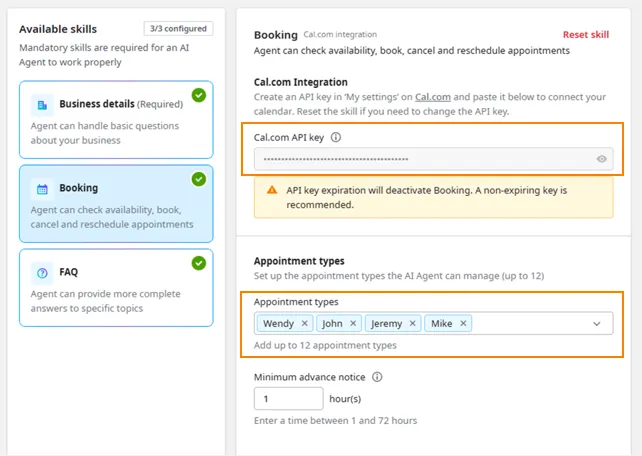
Task: Open the FAQ skill card
Action: [116, 288]
